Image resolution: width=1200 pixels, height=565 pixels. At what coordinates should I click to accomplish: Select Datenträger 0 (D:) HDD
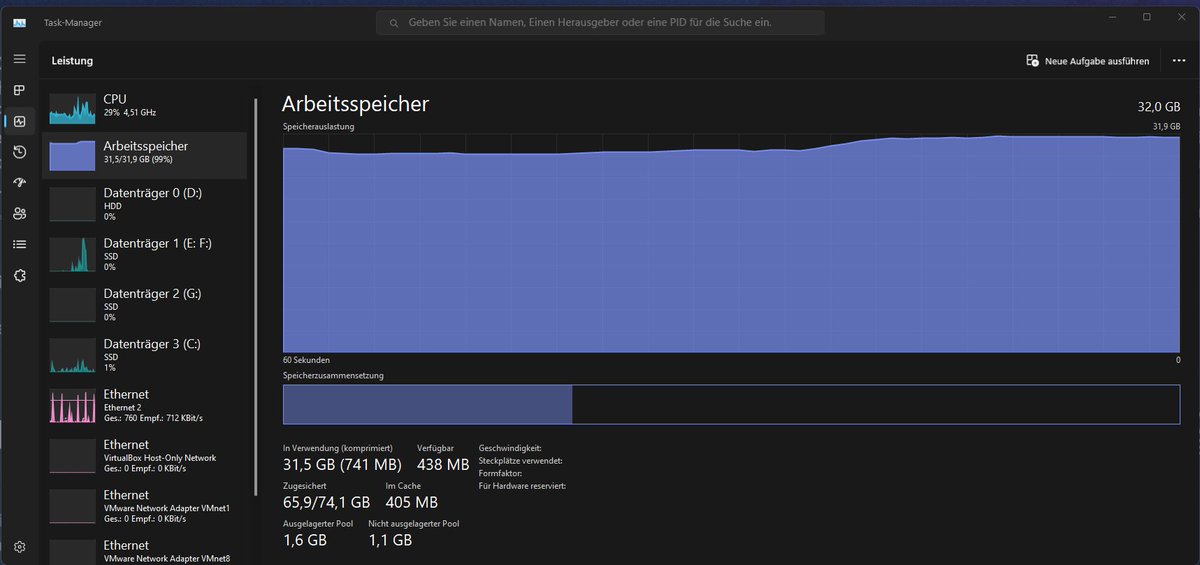[x=144, y=204]
